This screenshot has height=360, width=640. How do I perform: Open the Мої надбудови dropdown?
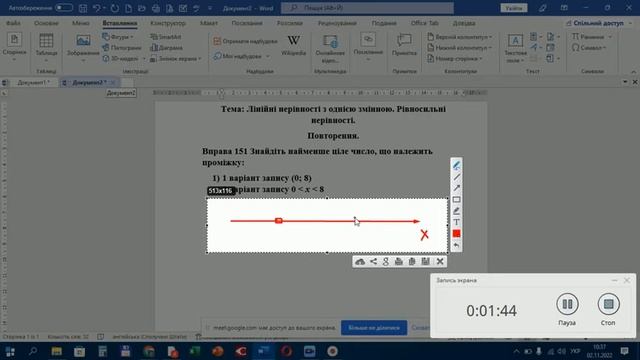(x=241, y=56)
